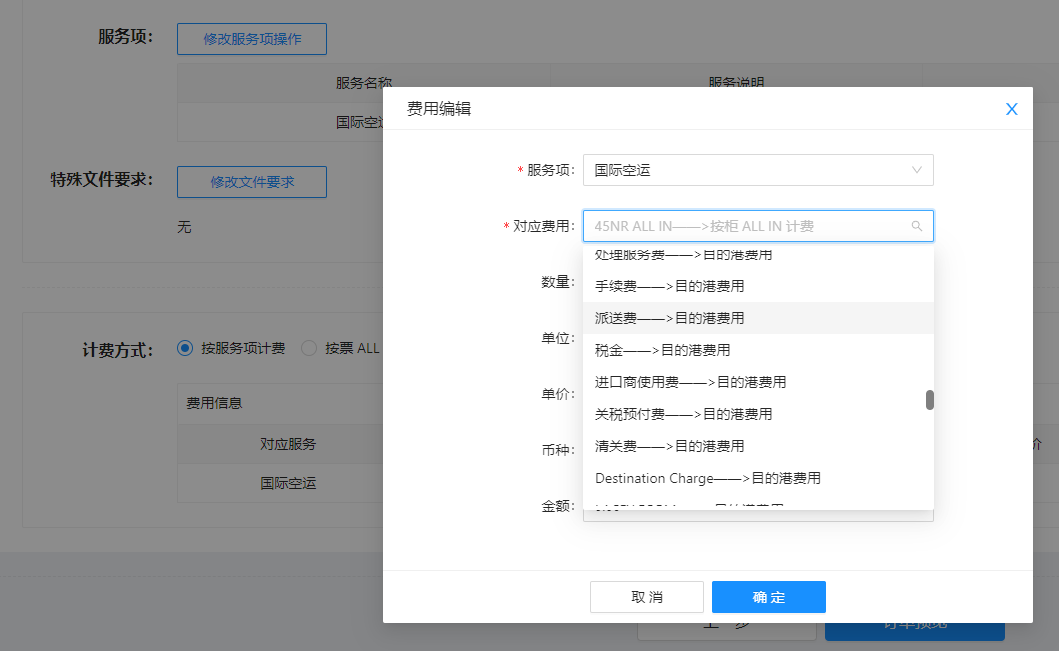Screen dimensions: 1059x651
Task: Confirm with the 确定 button
Action: pyautogui.click(x=768, y=597)
